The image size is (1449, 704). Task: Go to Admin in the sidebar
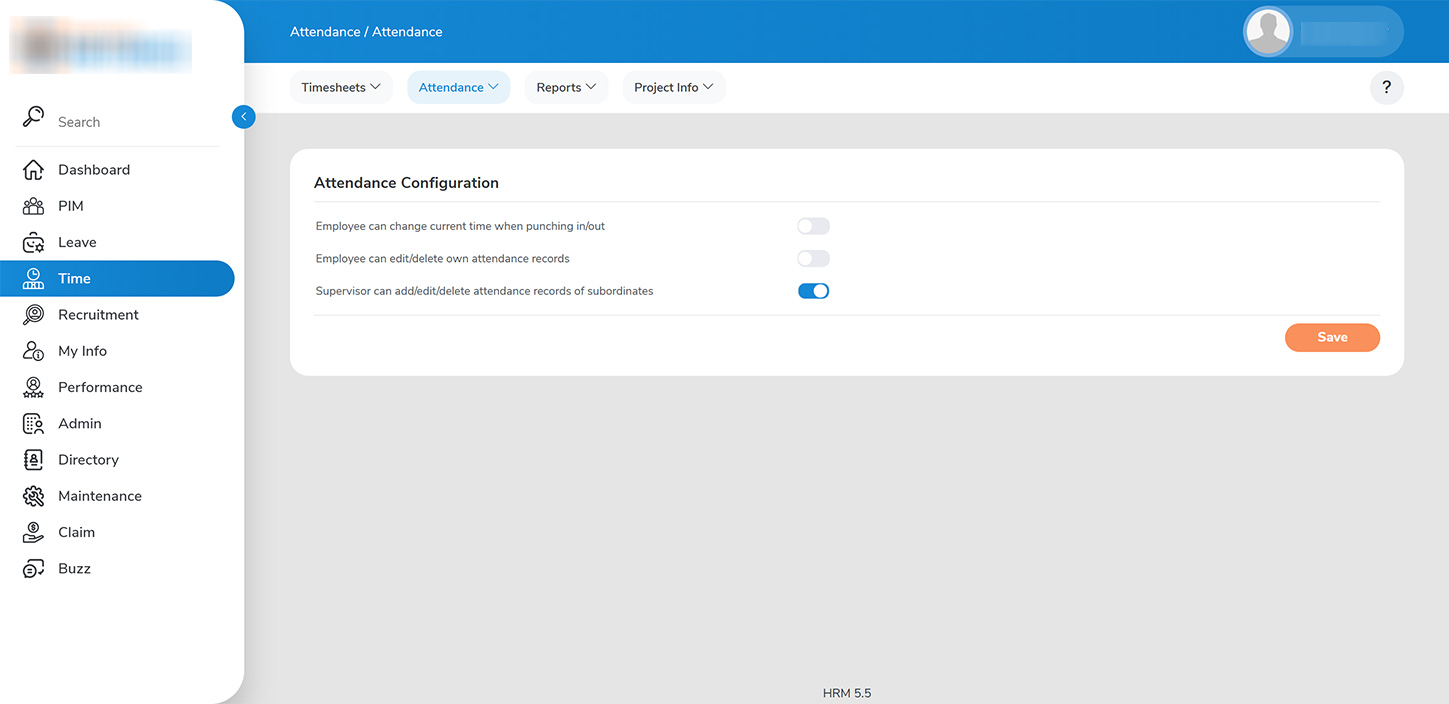[80, 424]
